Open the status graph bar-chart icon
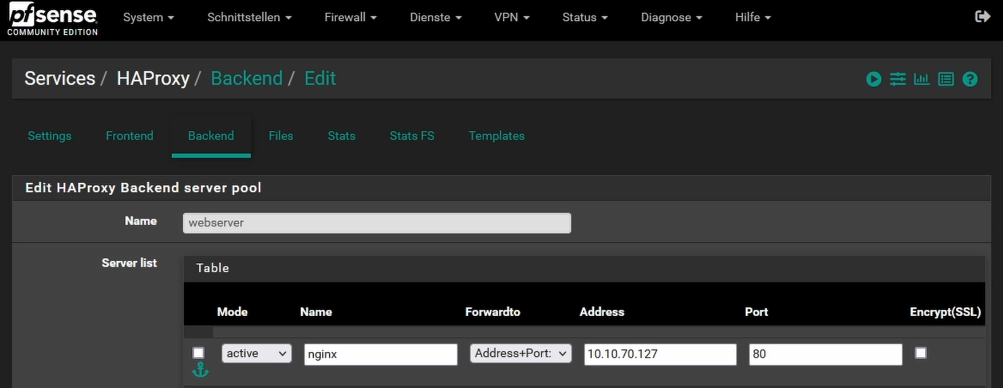This screenshot has width=1003, height=388. coord(922,79)
